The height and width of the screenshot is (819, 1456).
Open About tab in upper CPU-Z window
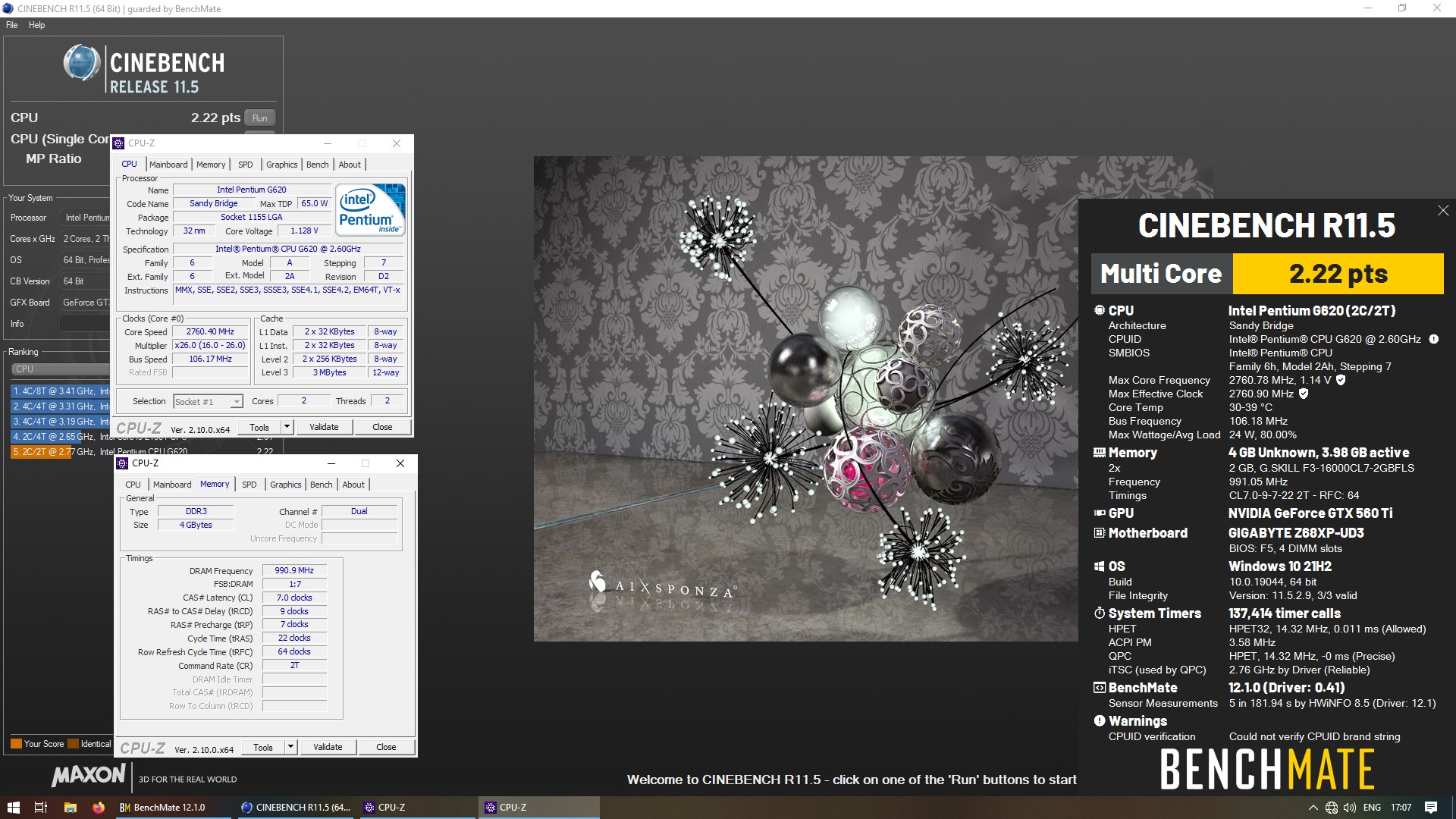(350, 165)
